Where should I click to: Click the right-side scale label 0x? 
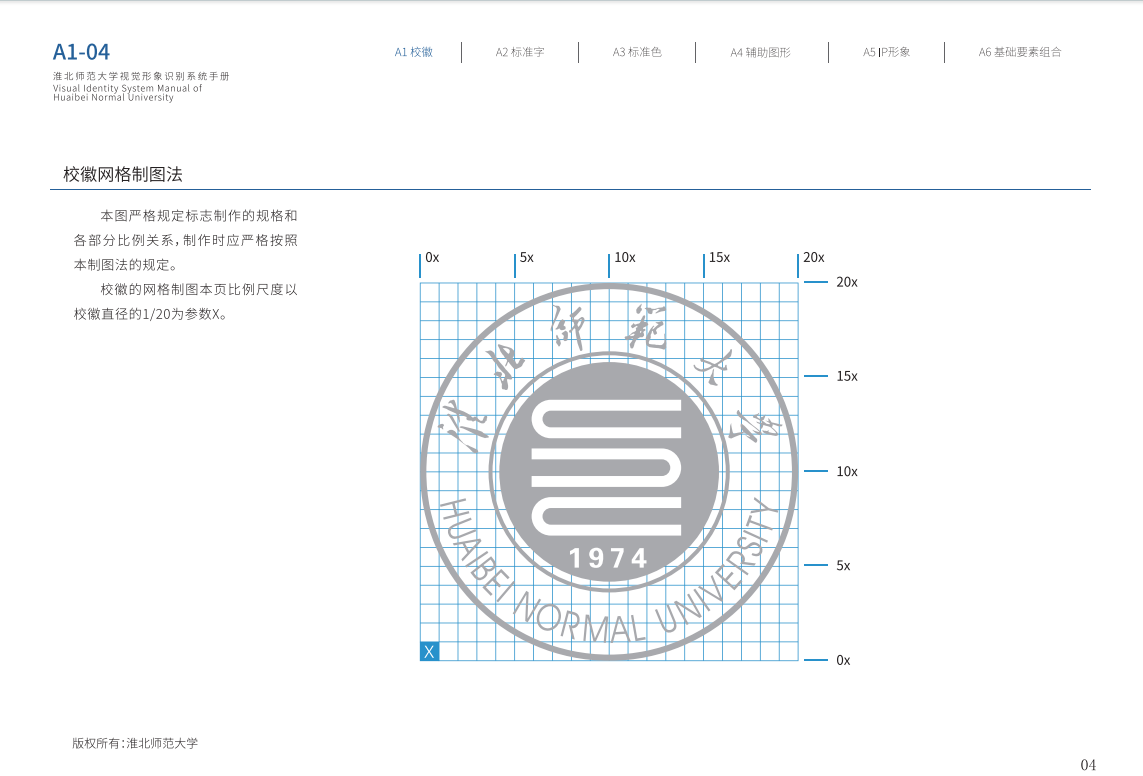point(843,660)
